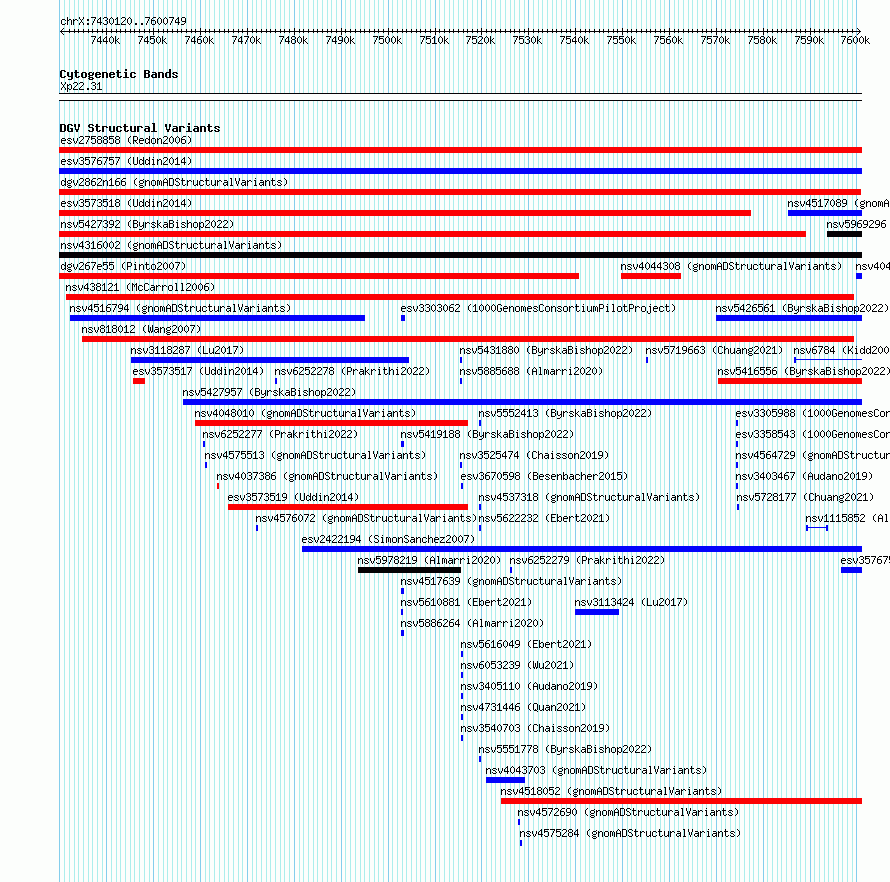890x882 pixels.
Task: Open nsv5427957 (ByrskaBishop2022) label
Action: [x=269, y=392]
